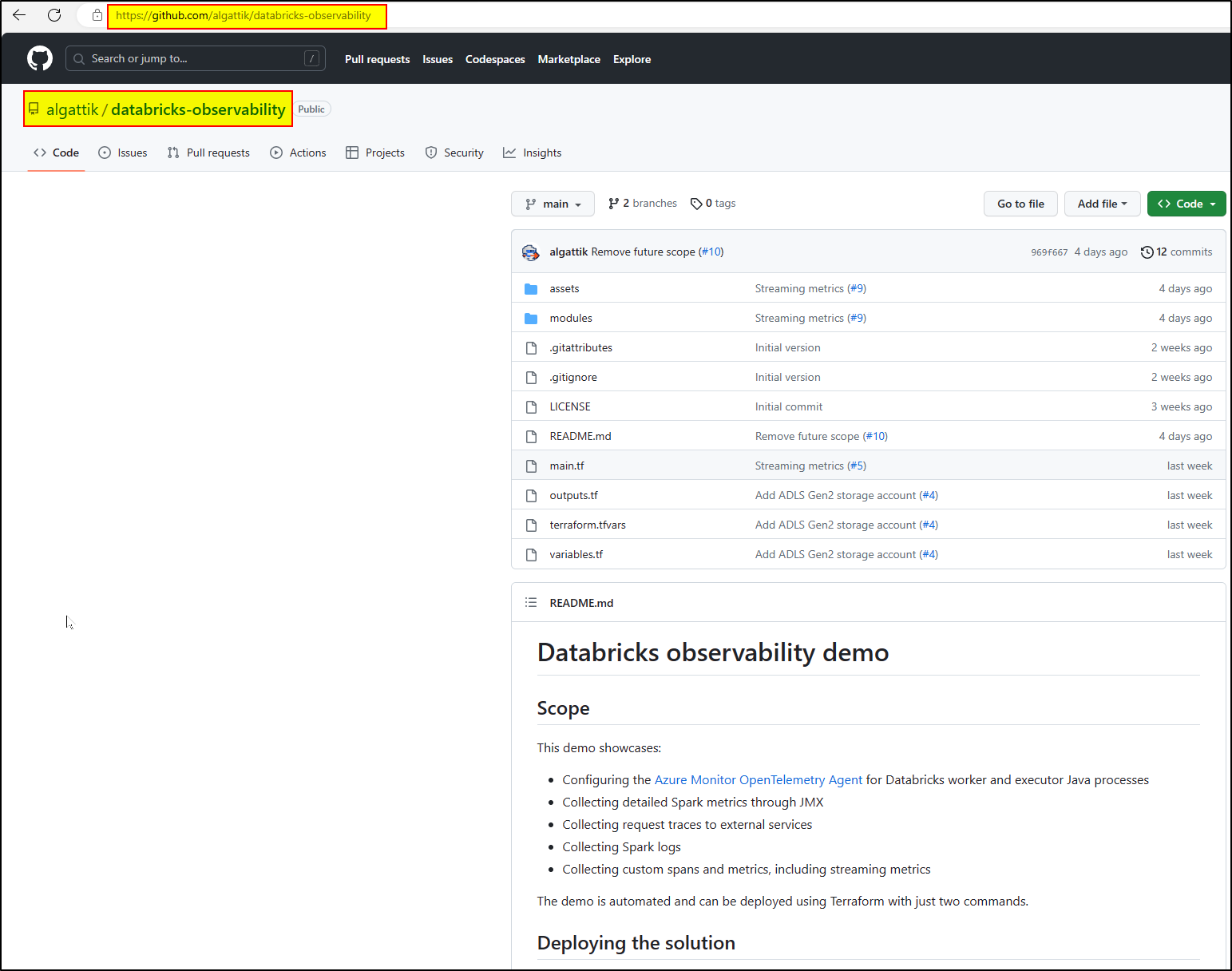Focus the Search or jump to field

click(x=196, y=58)
